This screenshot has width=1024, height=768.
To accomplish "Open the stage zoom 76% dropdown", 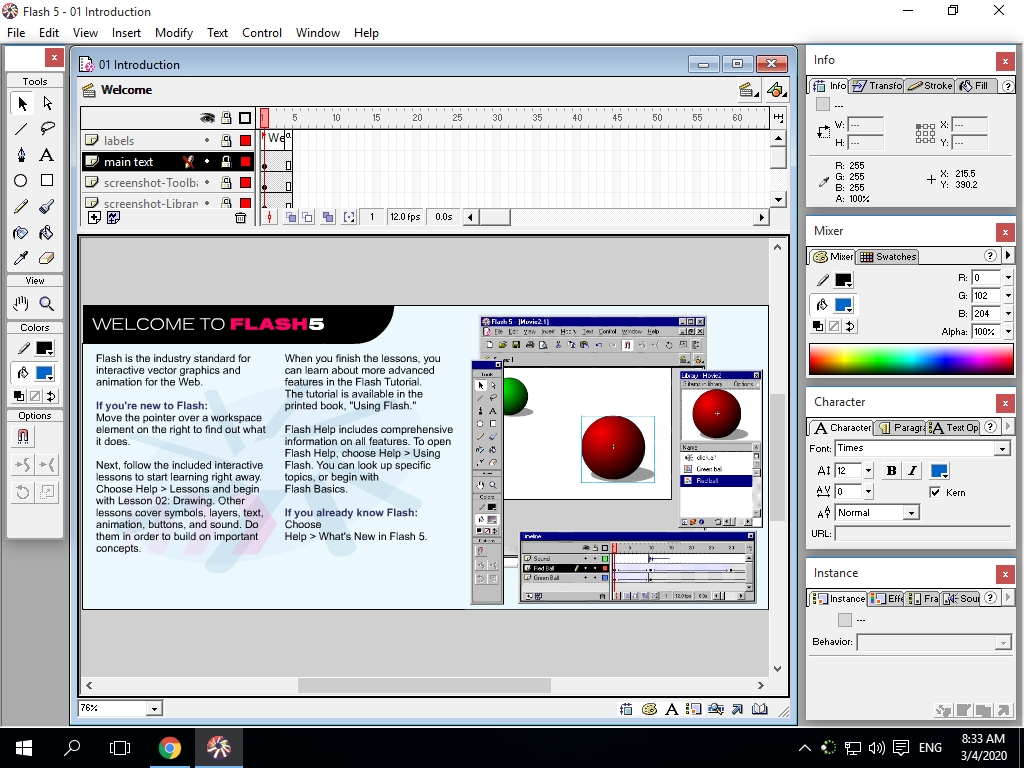I will (x=155, y=709).
